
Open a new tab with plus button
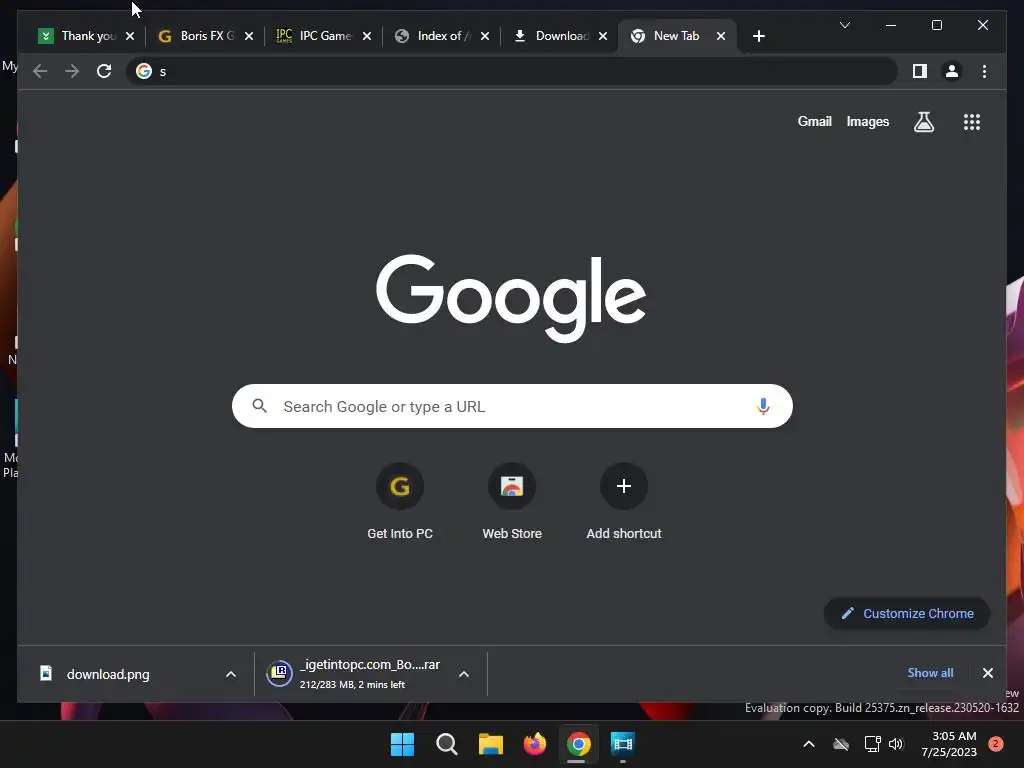[758, 36]
